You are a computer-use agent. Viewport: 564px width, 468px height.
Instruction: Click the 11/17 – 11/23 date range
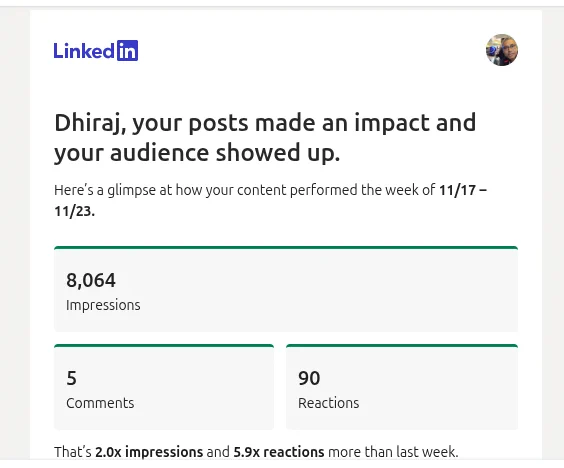point(270,200)
